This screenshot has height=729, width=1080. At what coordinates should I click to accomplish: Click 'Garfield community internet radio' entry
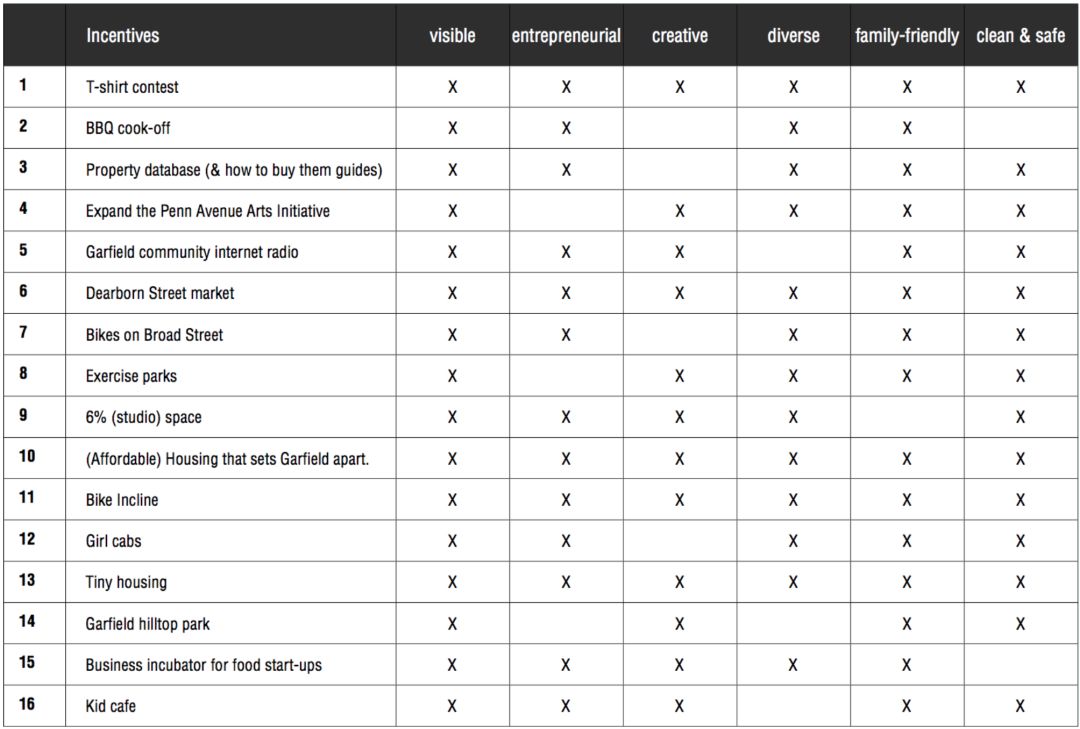click(x=191, y=252)
